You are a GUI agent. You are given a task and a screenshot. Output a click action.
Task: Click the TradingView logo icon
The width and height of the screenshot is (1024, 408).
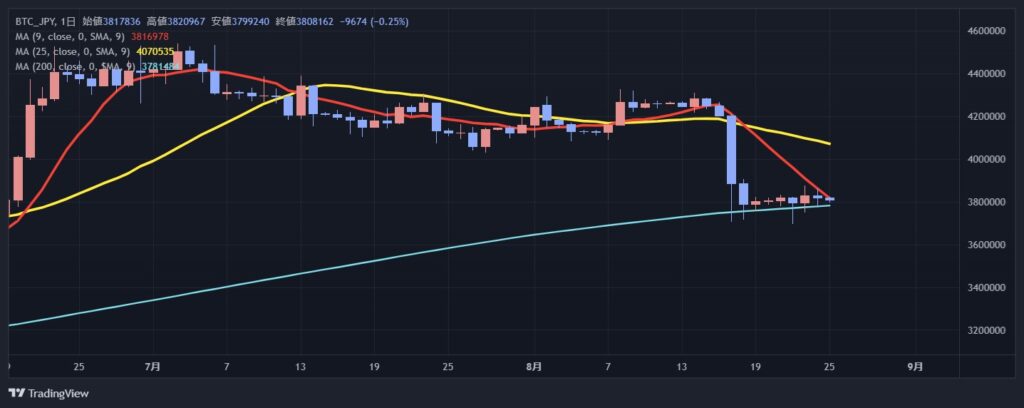tap(16, 393)
